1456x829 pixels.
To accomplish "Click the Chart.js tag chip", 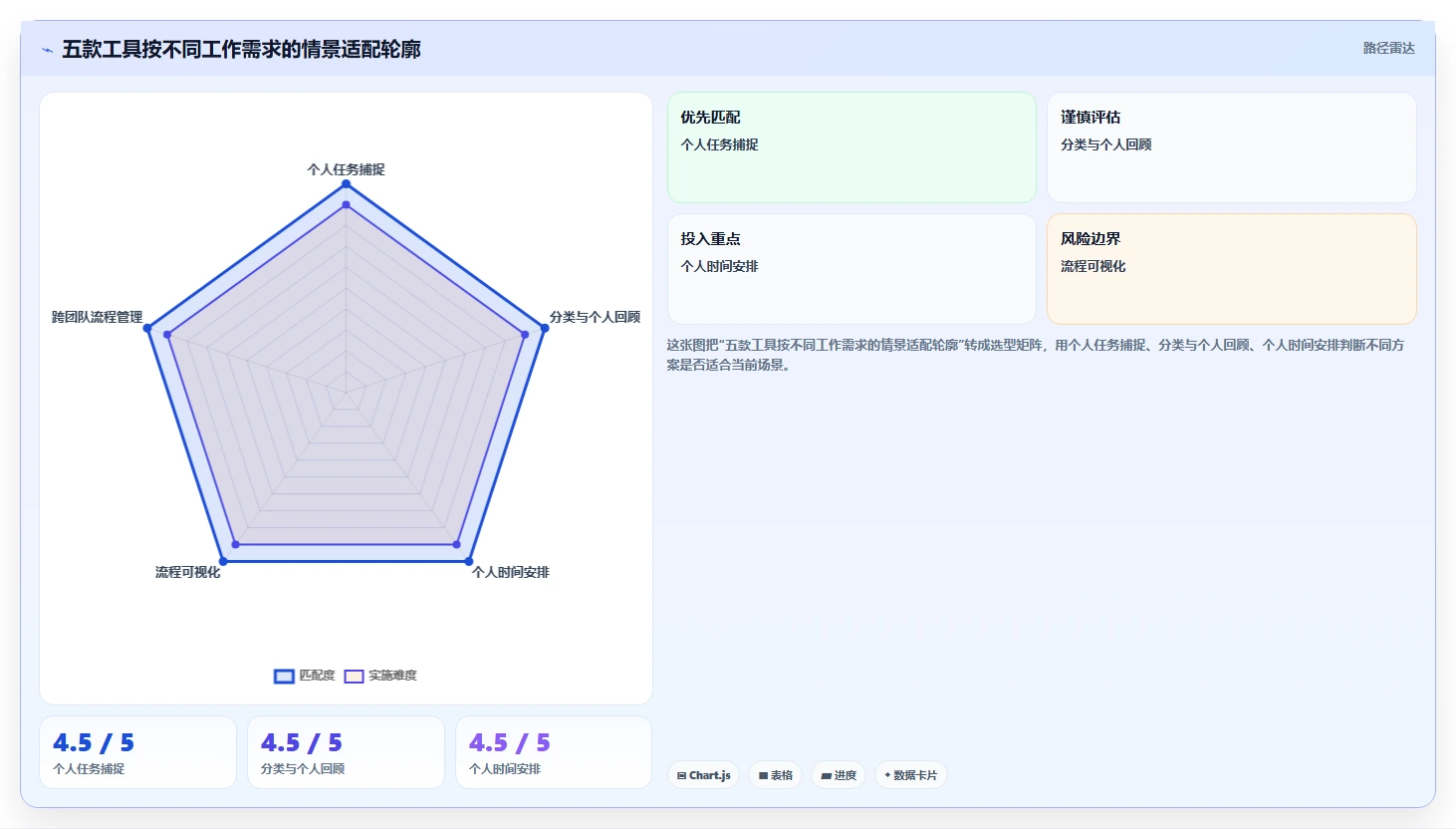I will tap(703, 775).
